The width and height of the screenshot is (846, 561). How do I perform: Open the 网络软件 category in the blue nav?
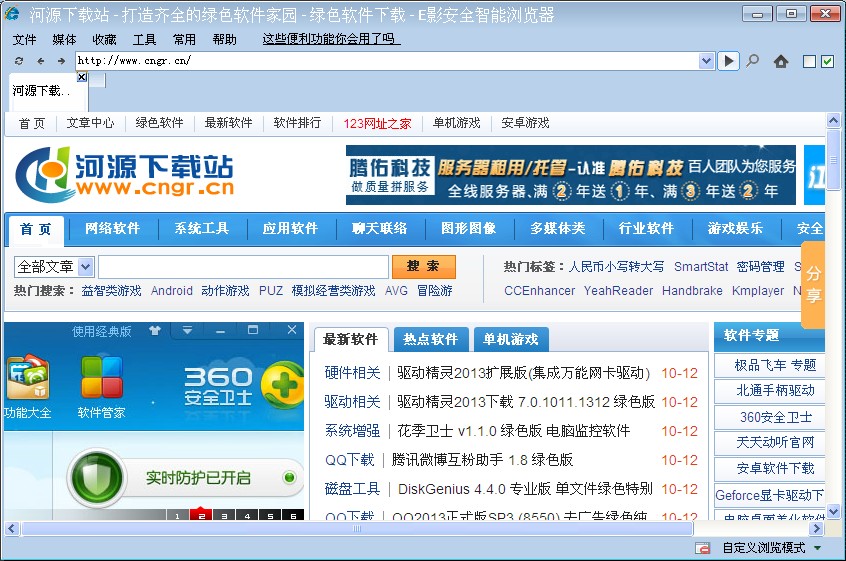[112, 229]
